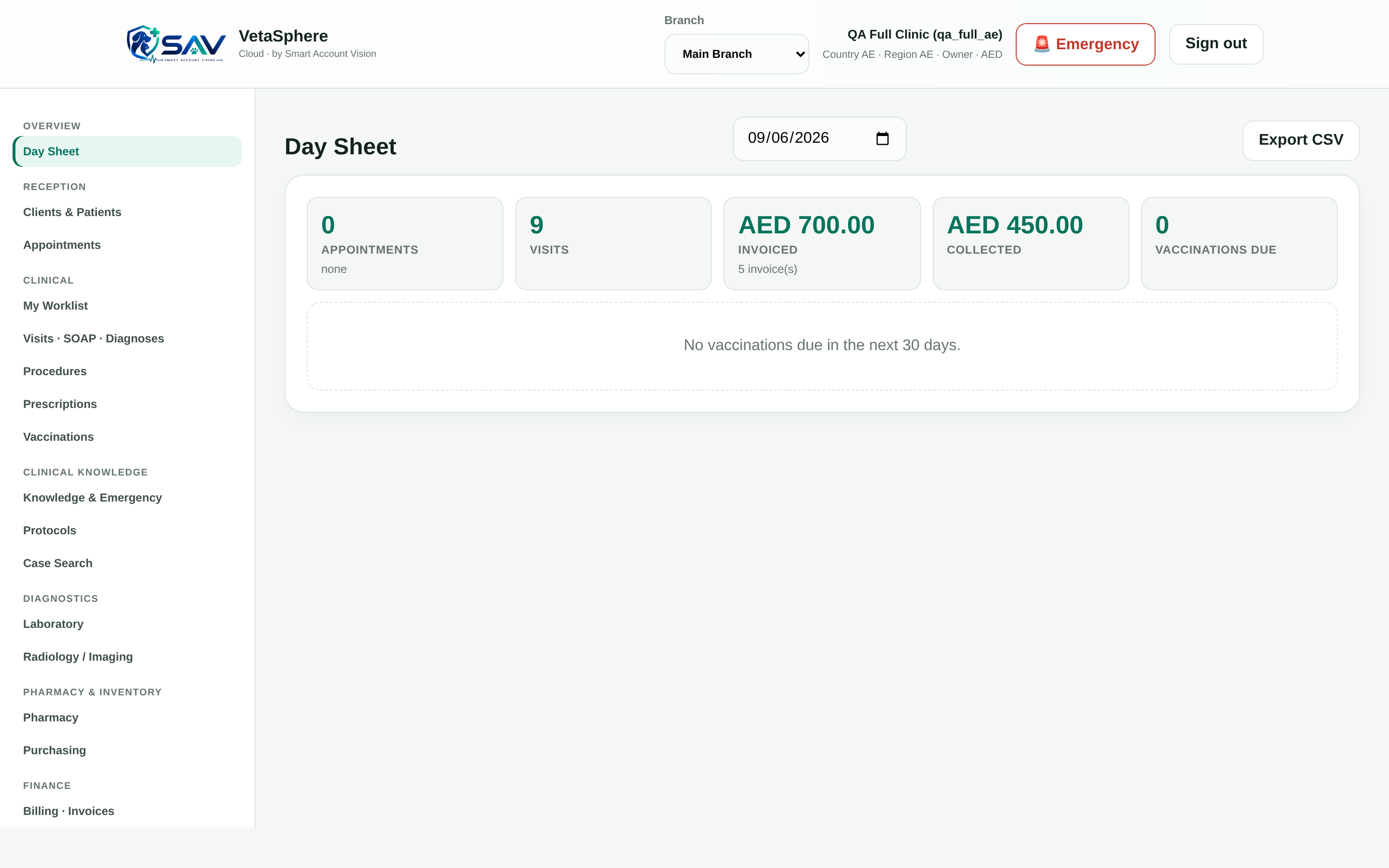Click the Appointments summary card
This screenshot has width=1389, height=868.
click(405, 244)
